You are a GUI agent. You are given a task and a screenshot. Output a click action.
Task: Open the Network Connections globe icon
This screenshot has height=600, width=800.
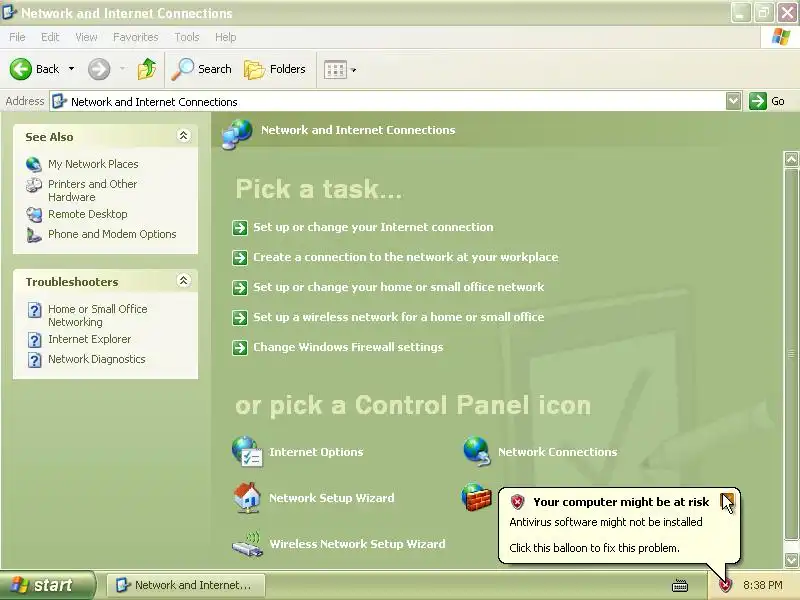point(477,452)
